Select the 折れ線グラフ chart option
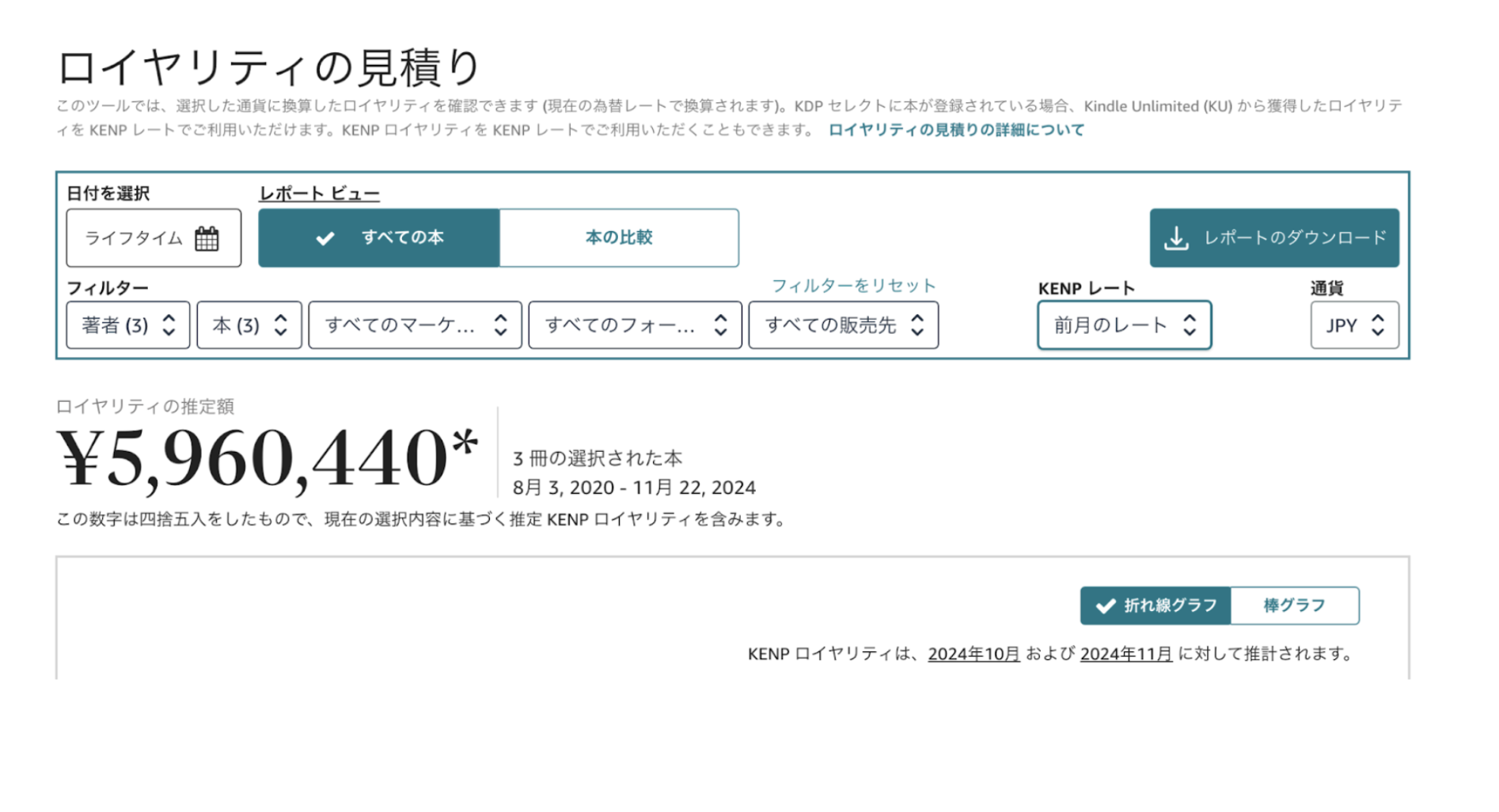The width and height of the screenshot is (1499, 812). pos(1156,605)
